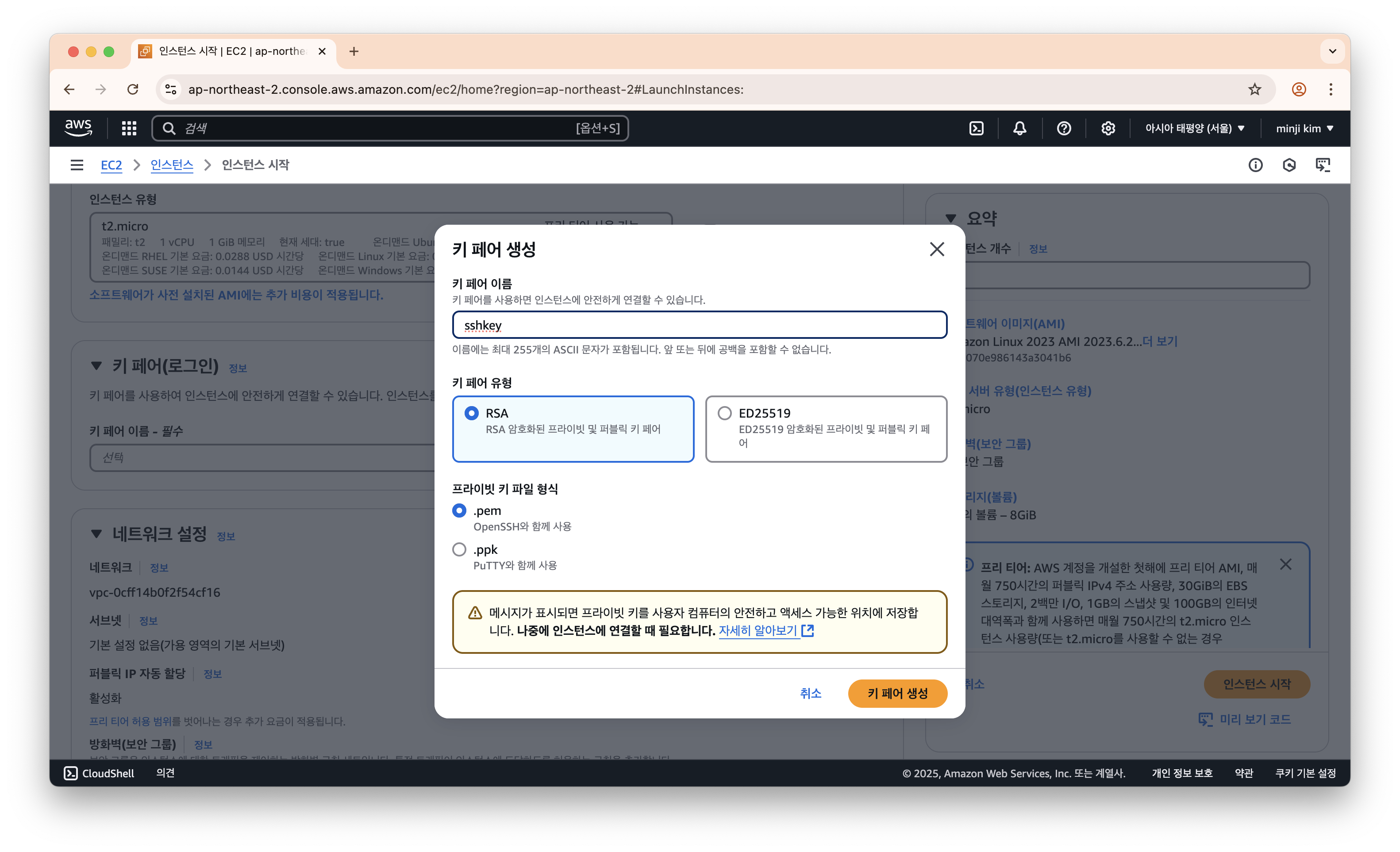
Task: Close the key pair creation dialog
Action: coord(937,249)
